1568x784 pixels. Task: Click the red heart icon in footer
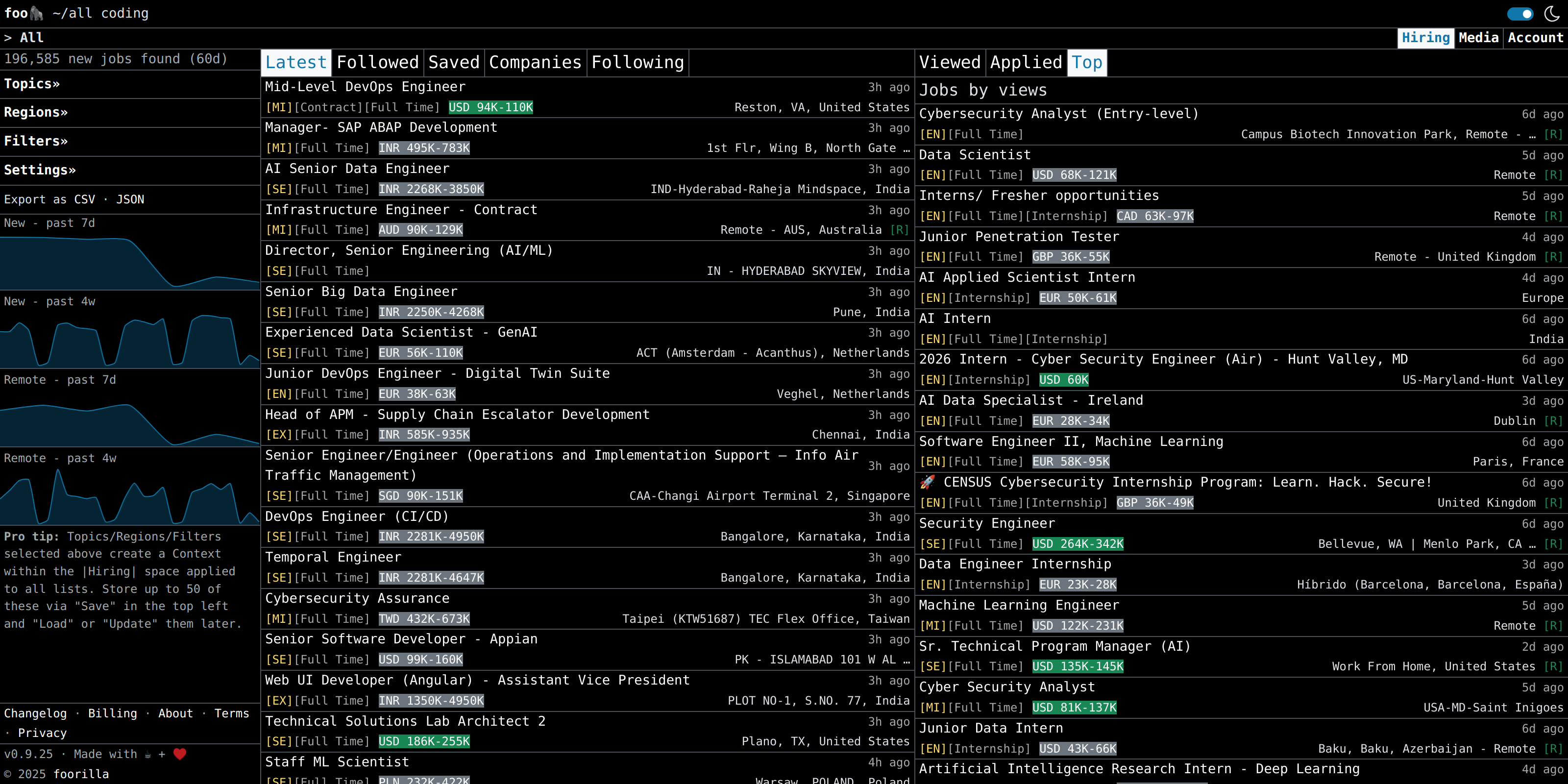pyautogui.click(x=179, y=754)
